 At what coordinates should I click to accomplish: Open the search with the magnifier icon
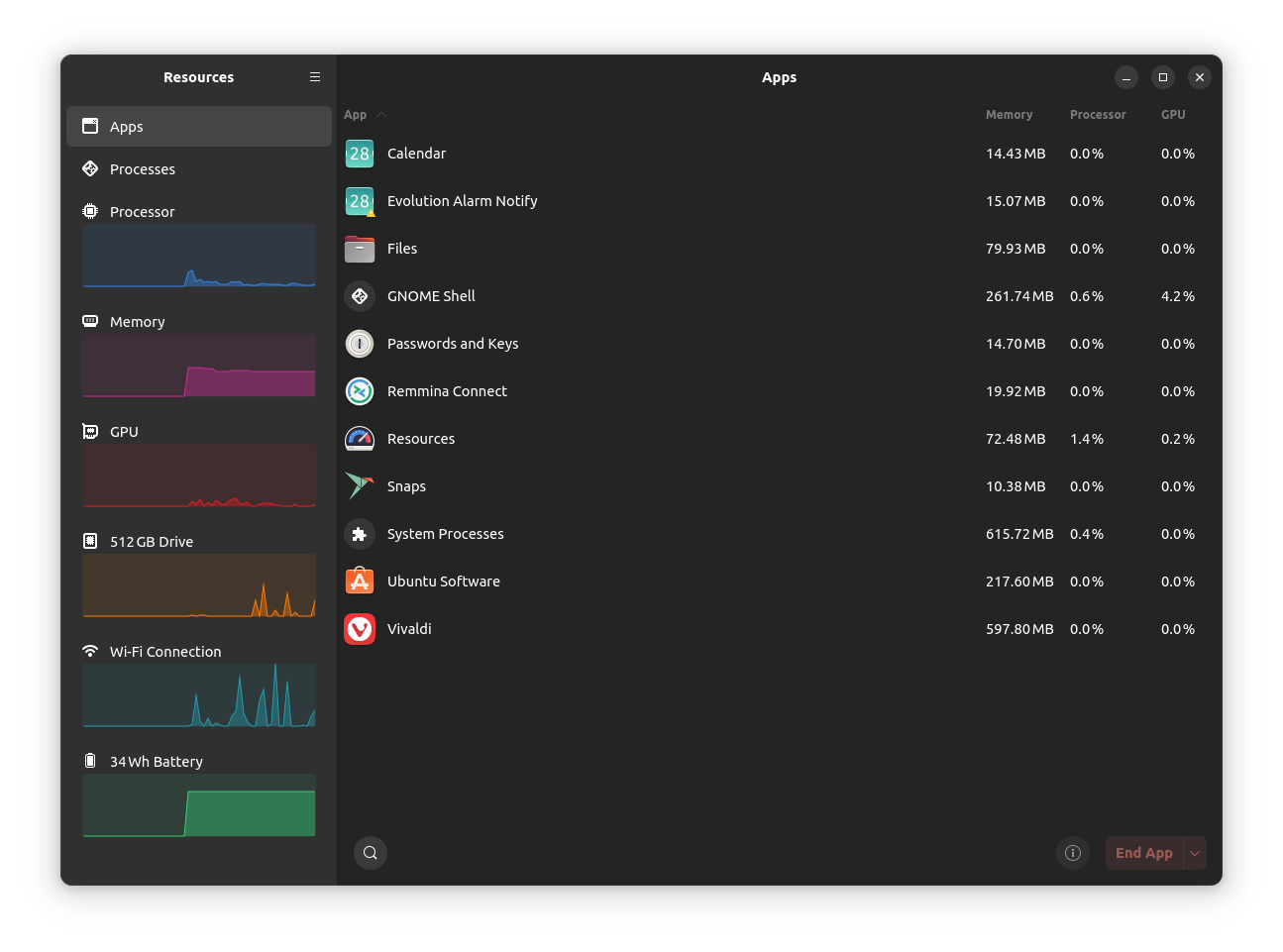click(370, 852)
